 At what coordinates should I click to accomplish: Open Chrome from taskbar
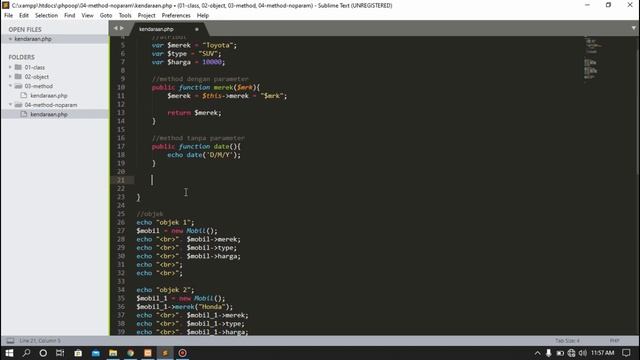tap(131, 353)
